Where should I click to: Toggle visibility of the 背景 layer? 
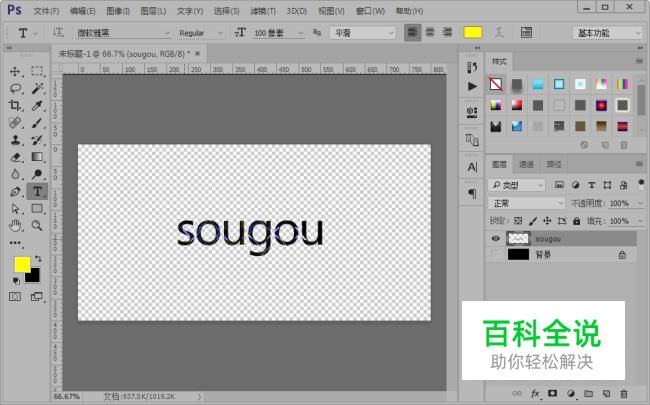pyautogui.click(x=495, y=255)
